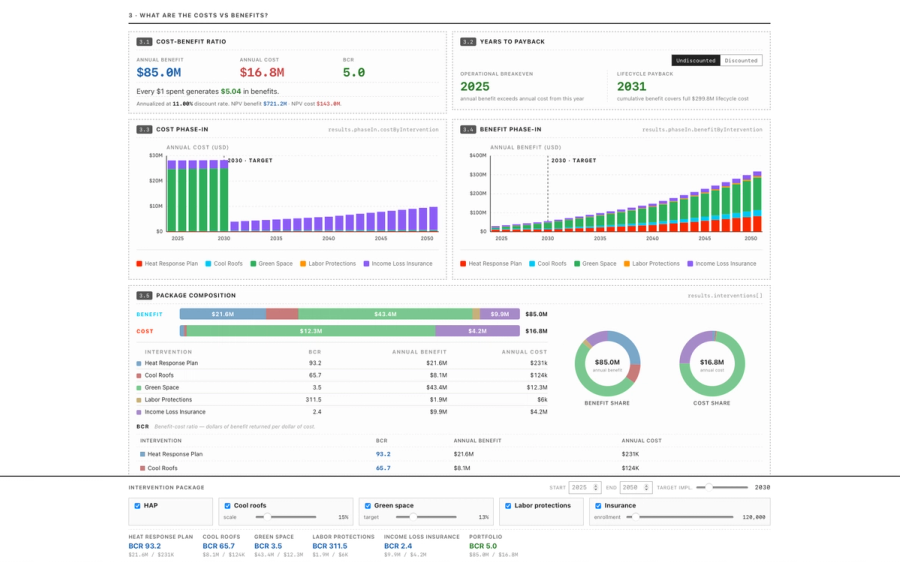This screenshot has width=900, height=563.
Task: Click Heat Response Plan legend swatch in Benefit Phase-In
Action: (463, 264)
